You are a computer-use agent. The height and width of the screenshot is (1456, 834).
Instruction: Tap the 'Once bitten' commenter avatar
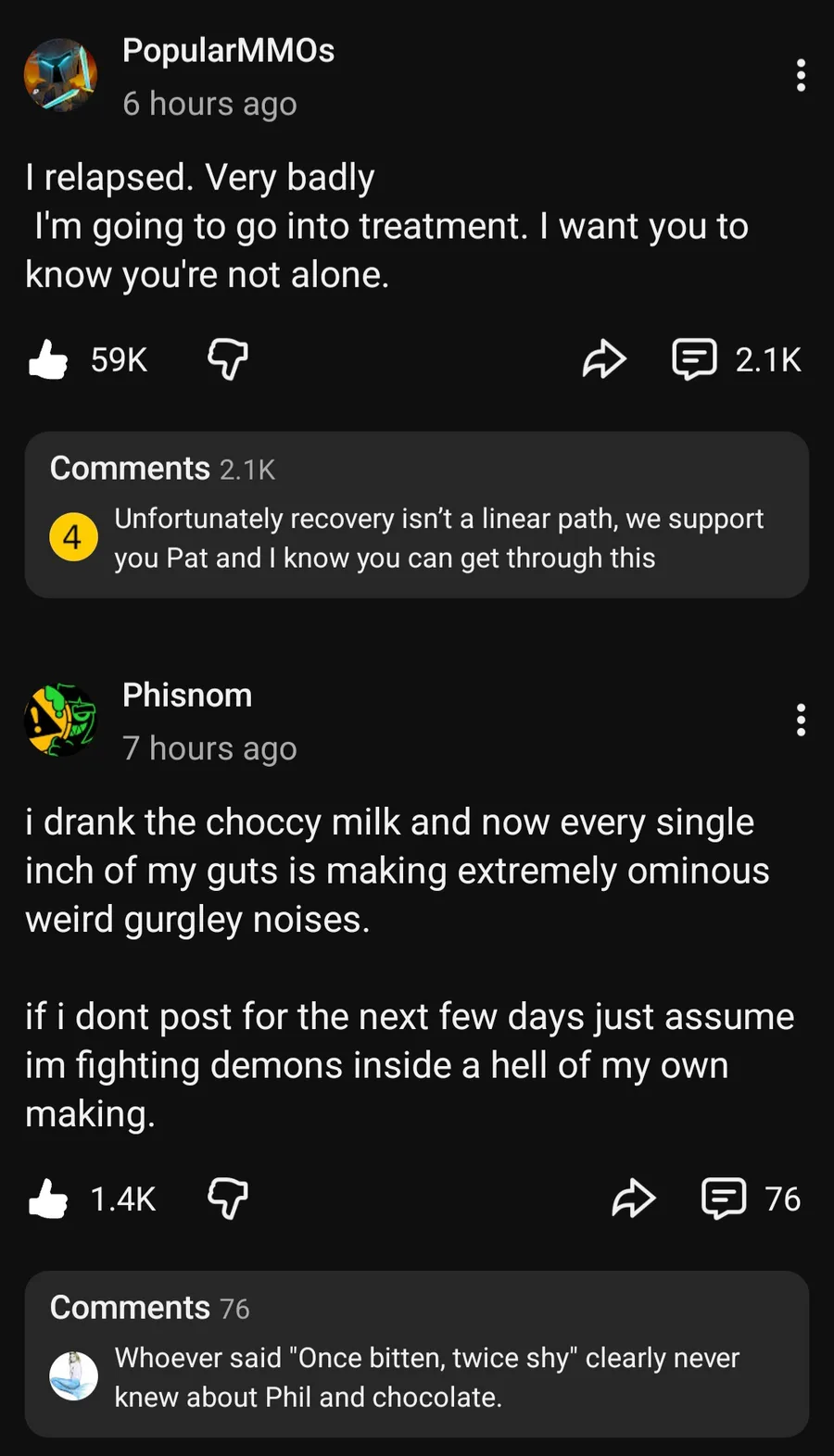(x=73, y=1376)
